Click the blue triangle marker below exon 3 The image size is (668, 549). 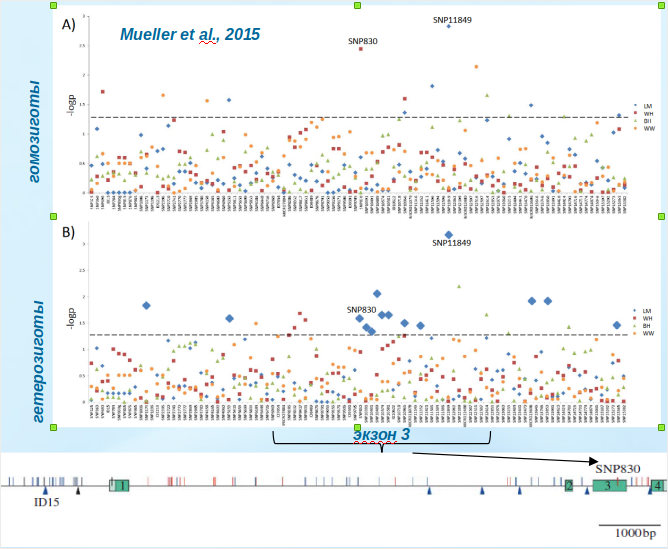click(587, 491)
